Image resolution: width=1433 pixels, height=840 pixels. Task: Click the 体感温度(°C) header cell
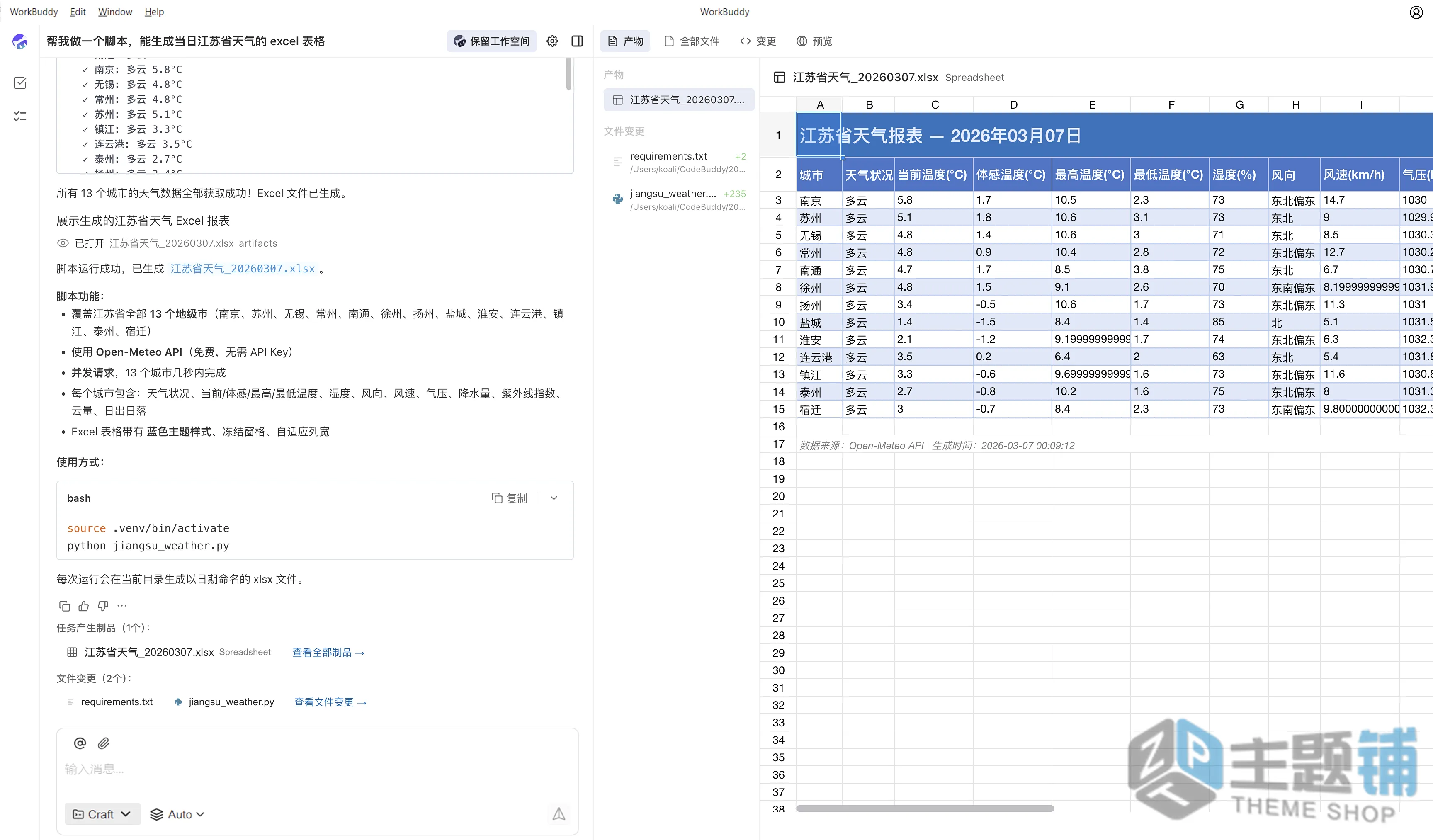(1013, 175)
